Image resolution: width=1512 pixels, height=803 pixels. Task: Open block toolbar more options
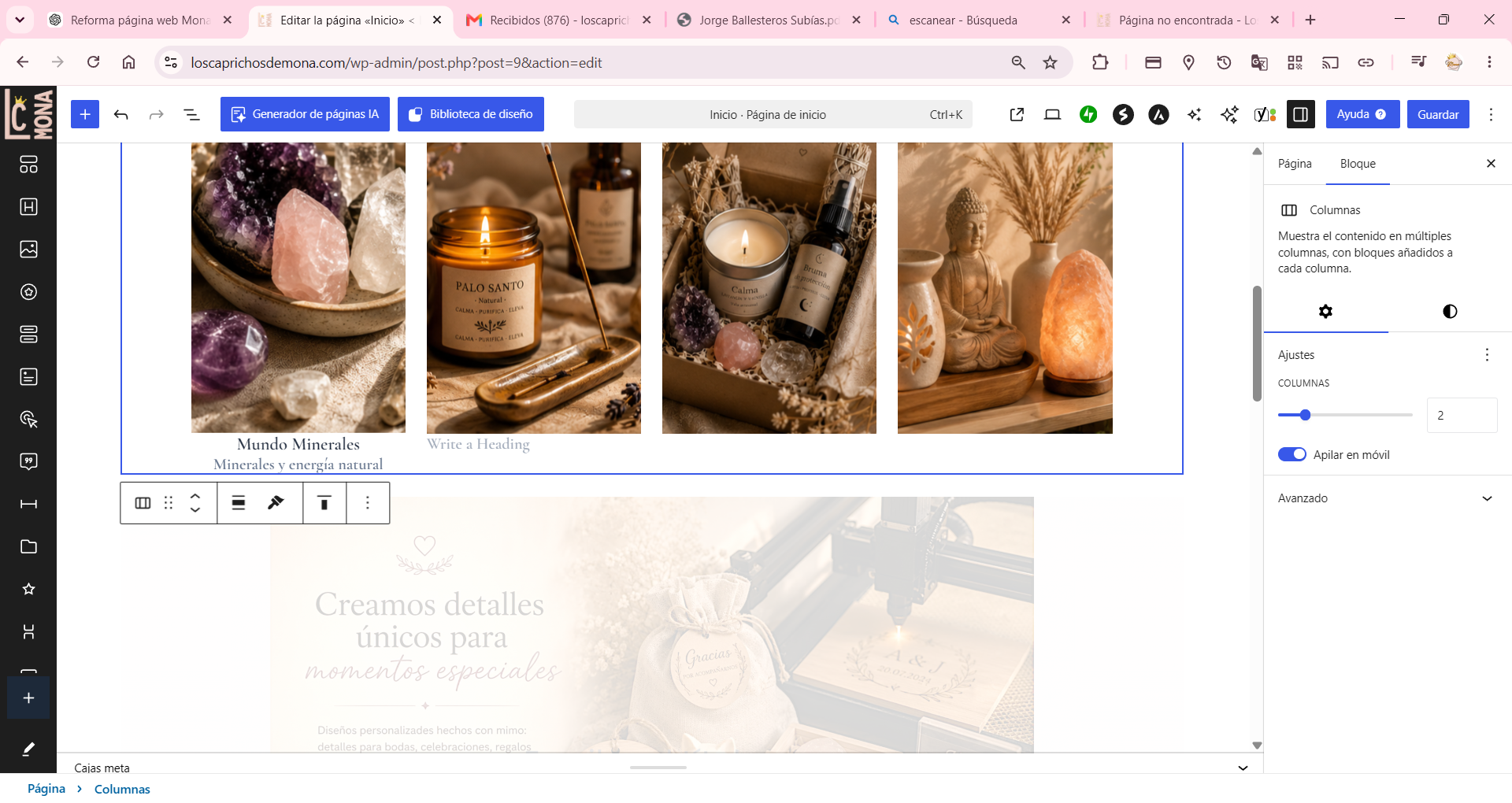pos(367,503)
